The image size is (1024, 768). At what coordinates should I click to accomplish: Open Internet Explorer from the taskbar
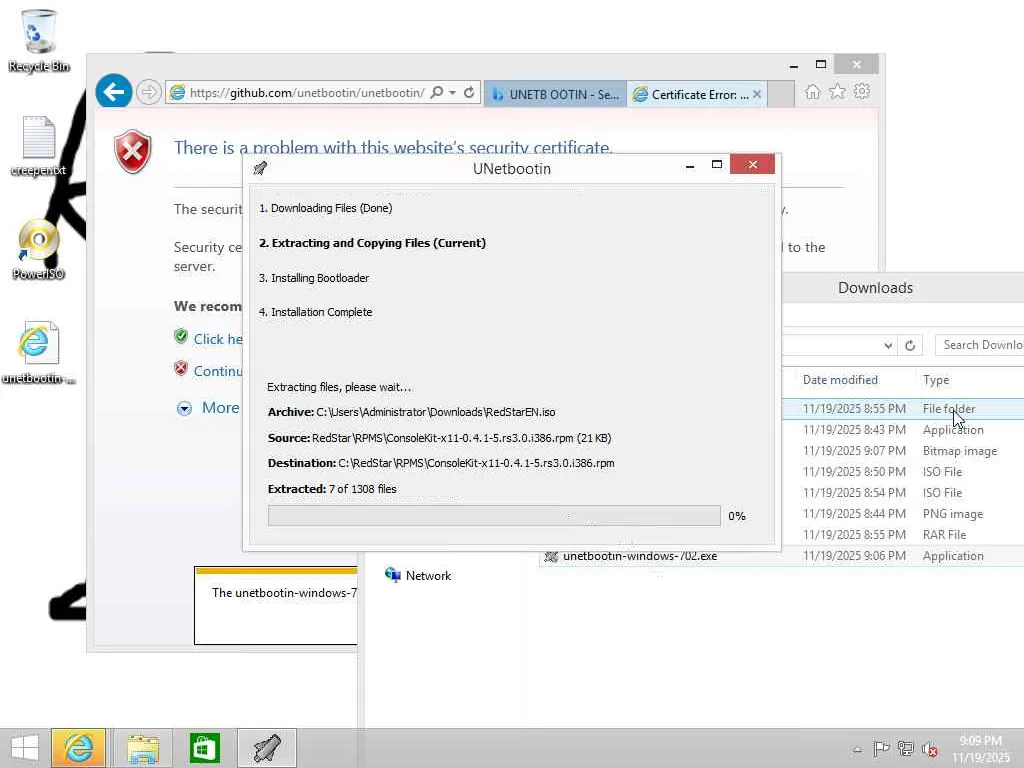(78, 748)
